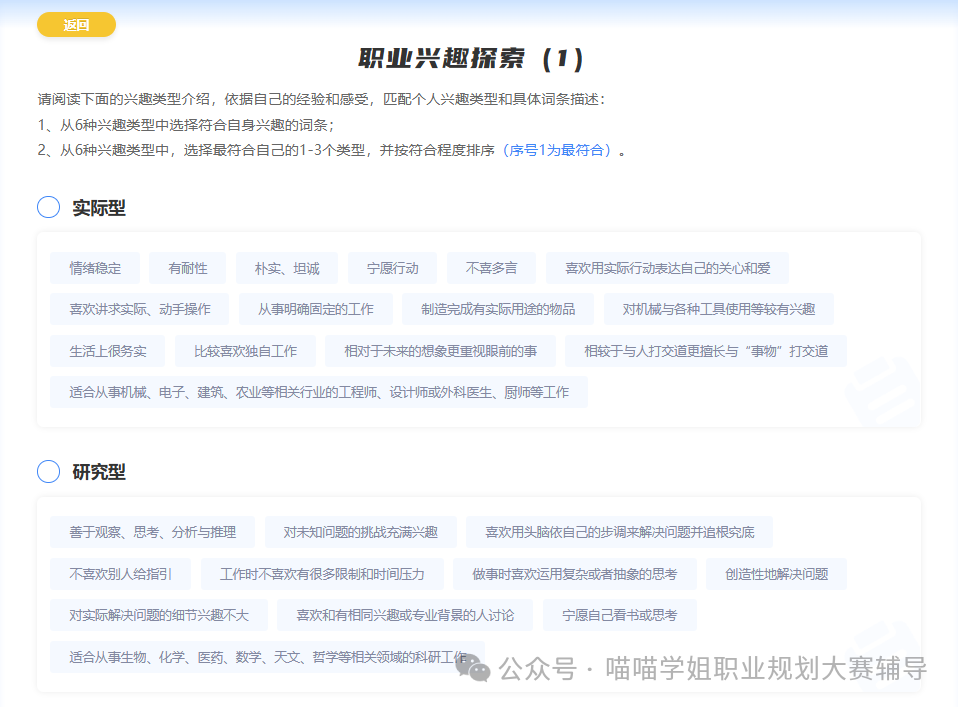Choose the 从事明确固定的工作 tag
The height and width of the screenshot is (707, 958).
(316, 309)
